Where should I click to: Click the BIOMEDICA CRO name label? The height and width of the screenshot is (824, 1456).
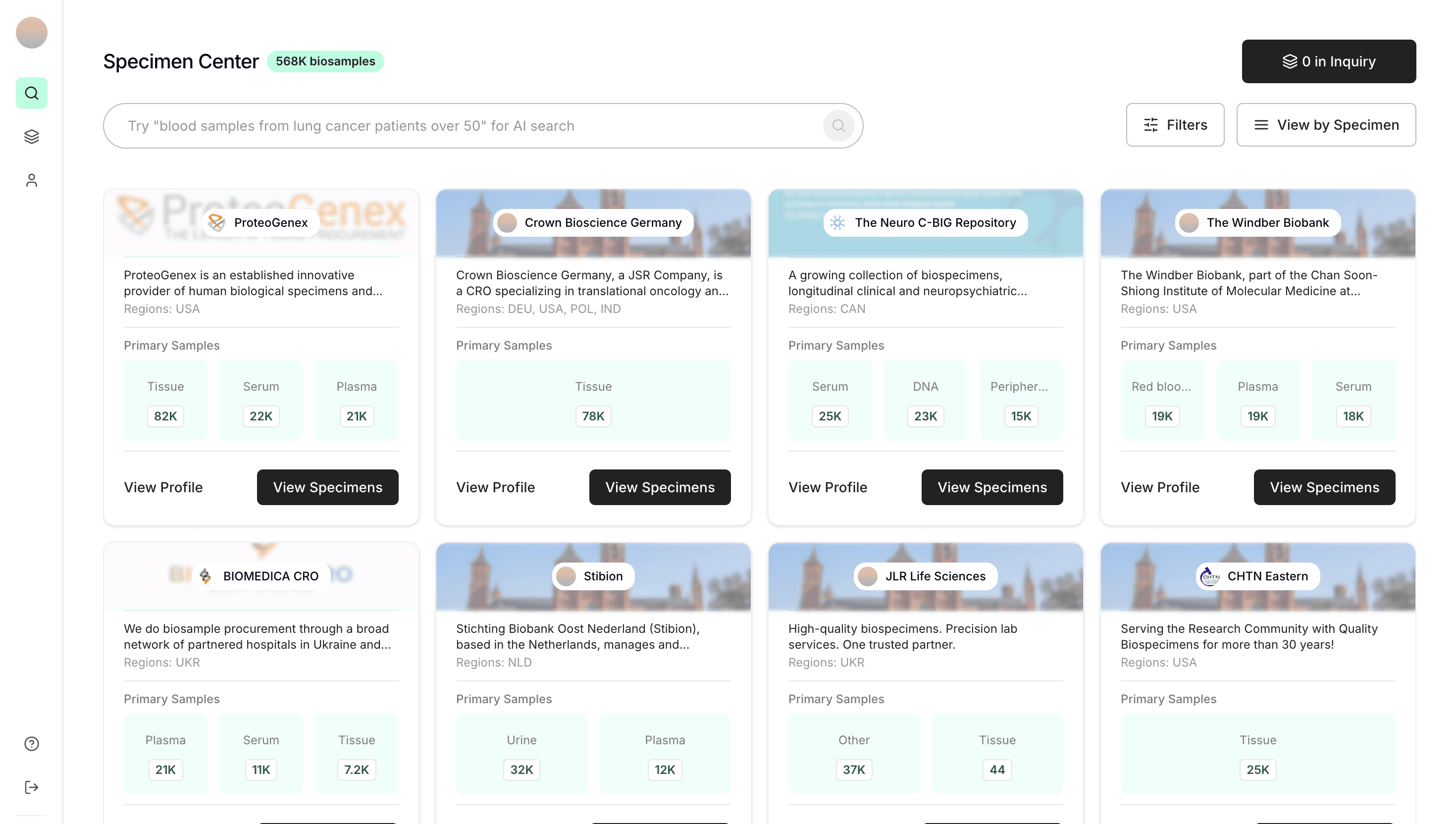click(270, 576)
